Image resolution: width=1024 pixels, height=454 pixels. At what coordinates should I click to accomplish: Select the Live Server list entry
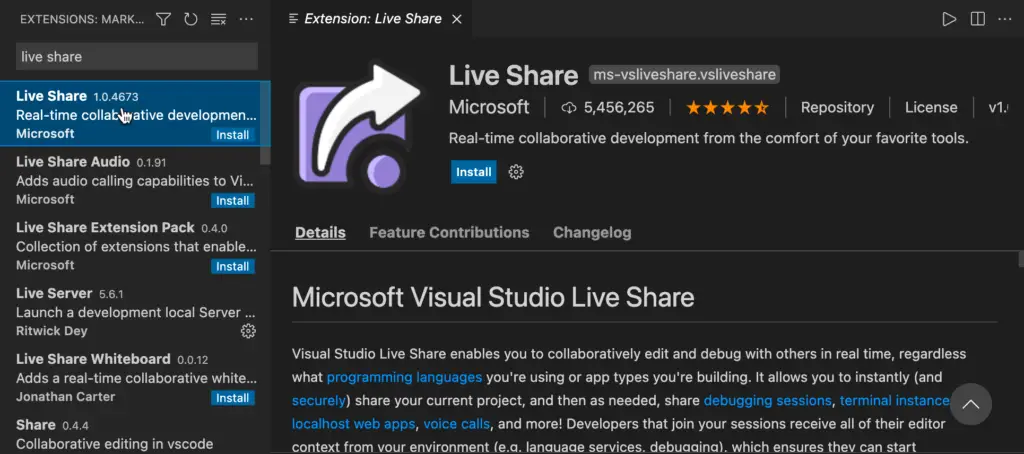coord(135,312)
